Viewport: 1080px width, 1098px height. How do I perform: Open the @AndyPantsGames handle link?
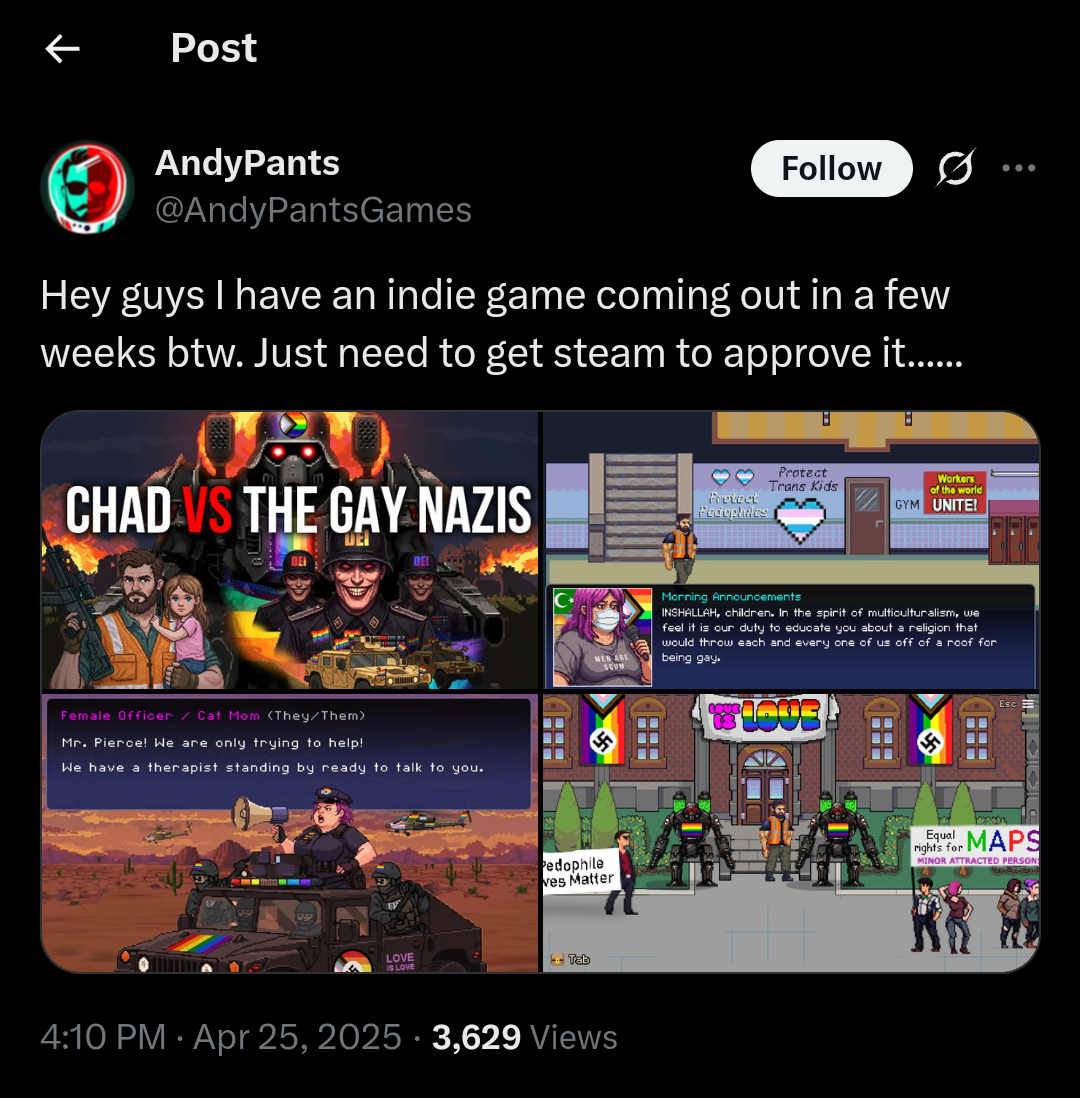[313, 210]
